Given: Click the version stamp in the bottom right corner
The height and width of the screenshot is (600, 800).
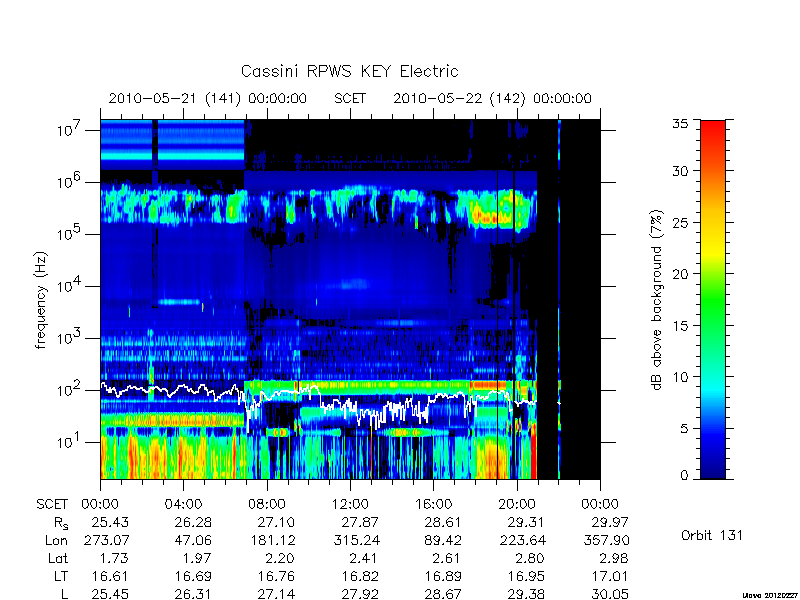Looking at the screenshot, I should [x=770, y=595].
